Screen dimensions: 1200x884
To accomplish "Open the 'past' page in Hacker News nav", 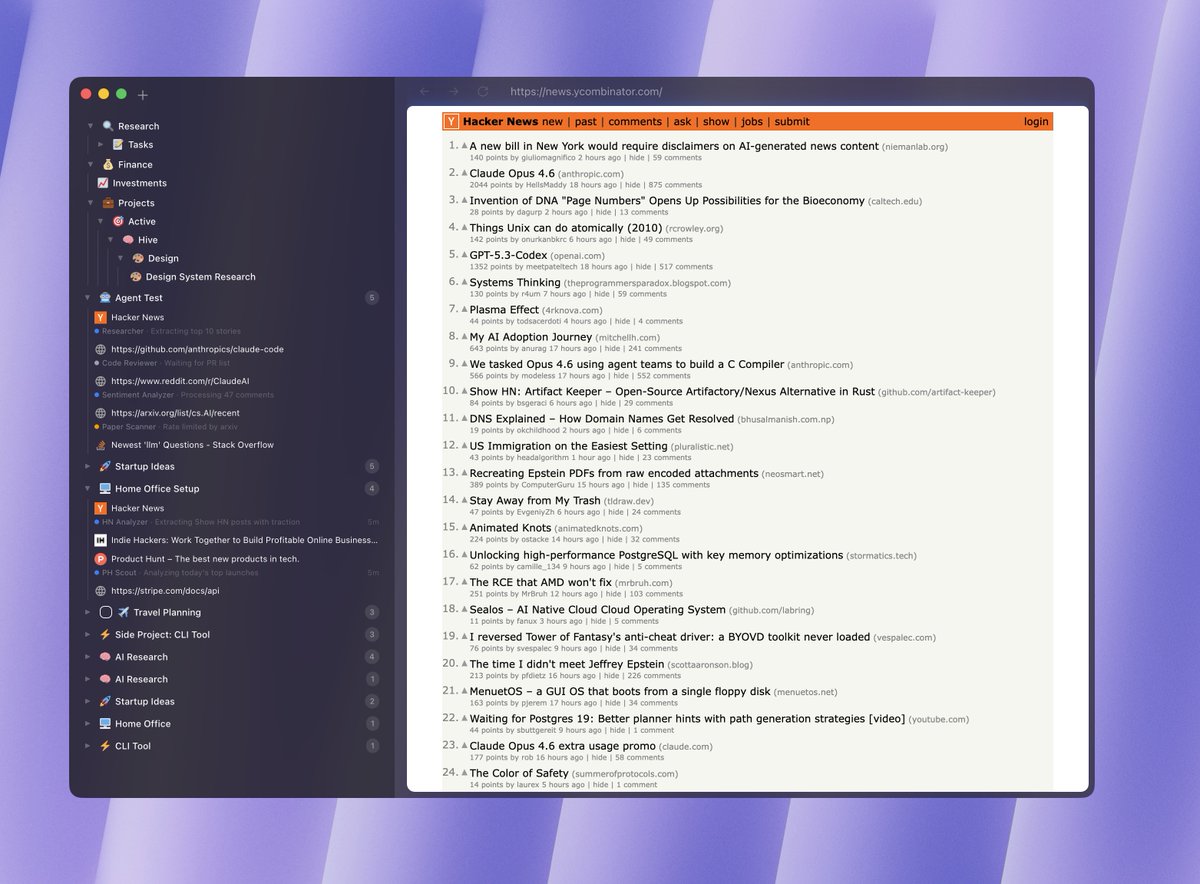I will point(586,122).
